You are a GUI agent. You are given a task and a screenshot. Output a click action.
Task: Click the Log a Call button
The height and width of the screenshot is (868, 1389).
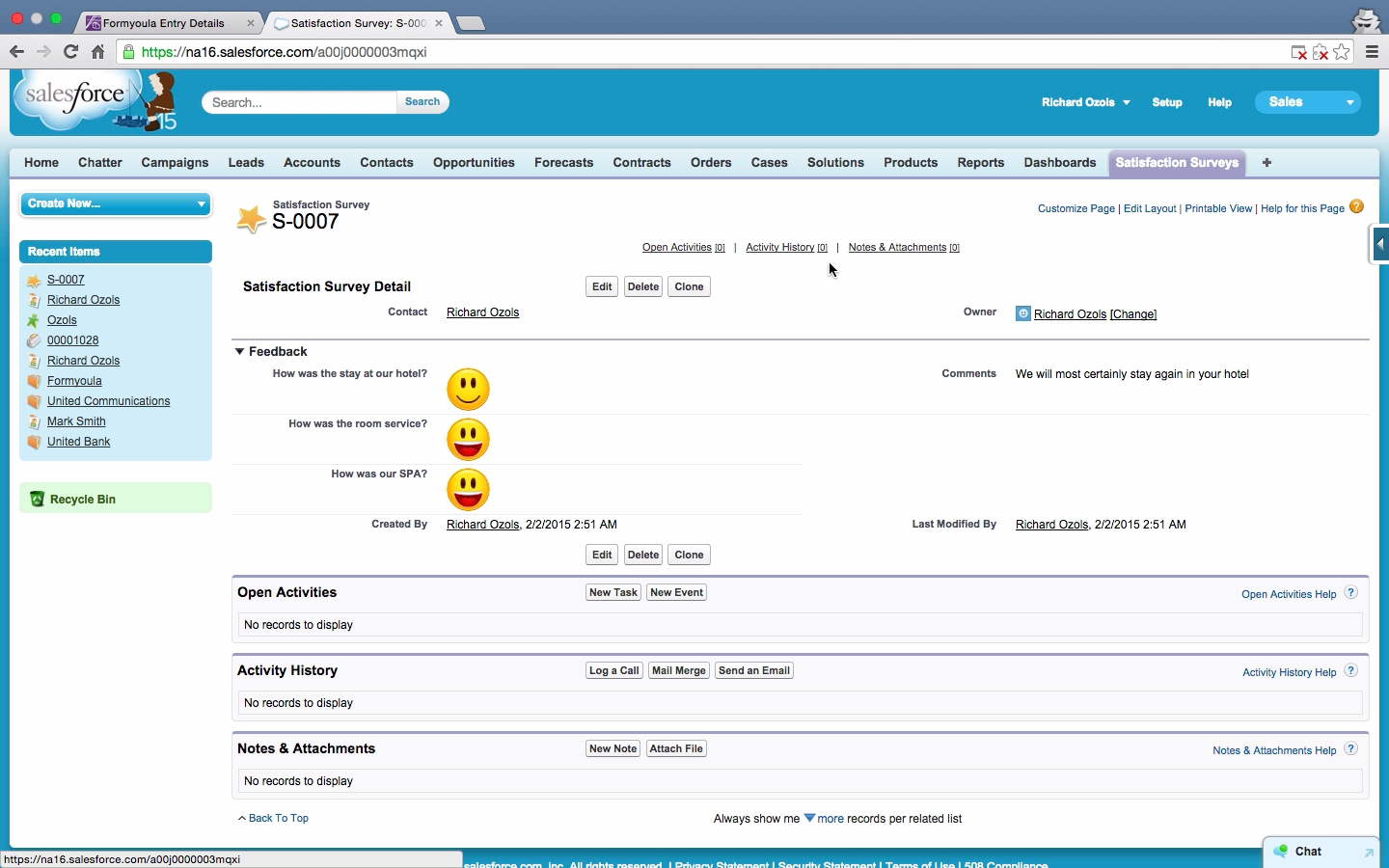614,670
